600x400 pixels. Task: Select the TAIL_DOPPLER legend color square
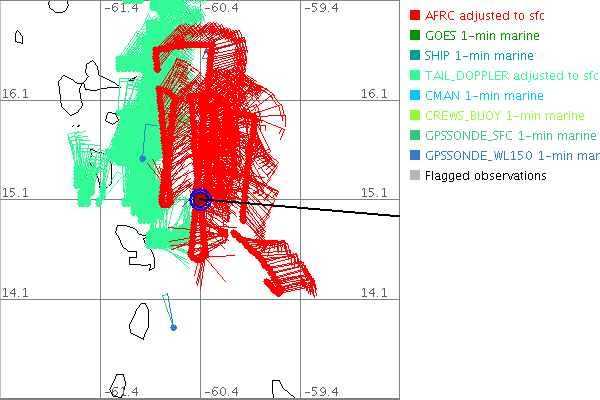tap(415, 76)
